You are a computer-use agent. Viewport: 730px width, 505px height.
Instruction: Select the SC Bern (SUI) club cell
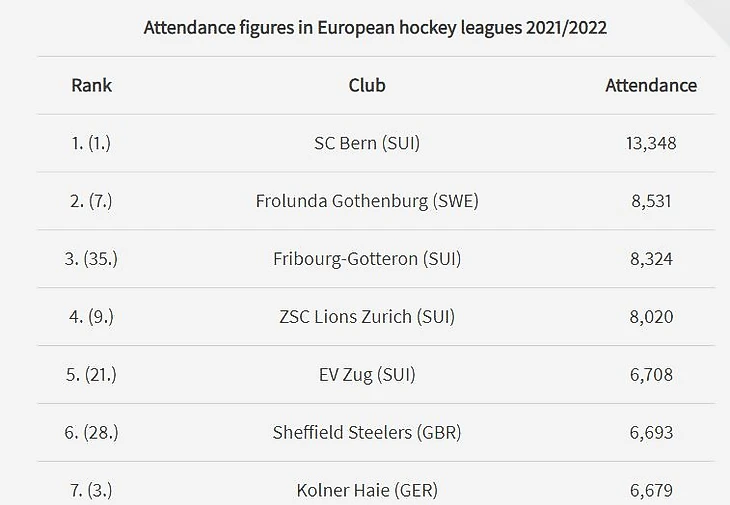[x=367, y=143]
